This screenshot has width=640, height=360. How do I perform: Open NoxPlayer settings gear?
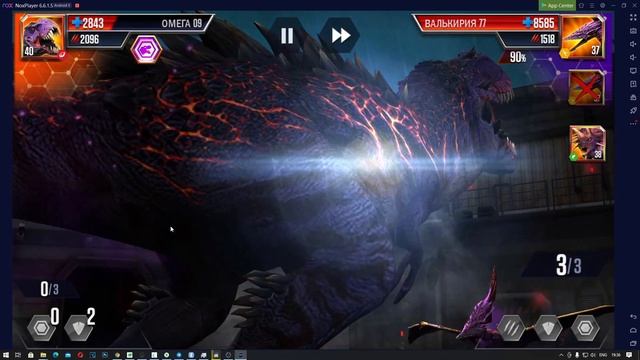[603, 5]
